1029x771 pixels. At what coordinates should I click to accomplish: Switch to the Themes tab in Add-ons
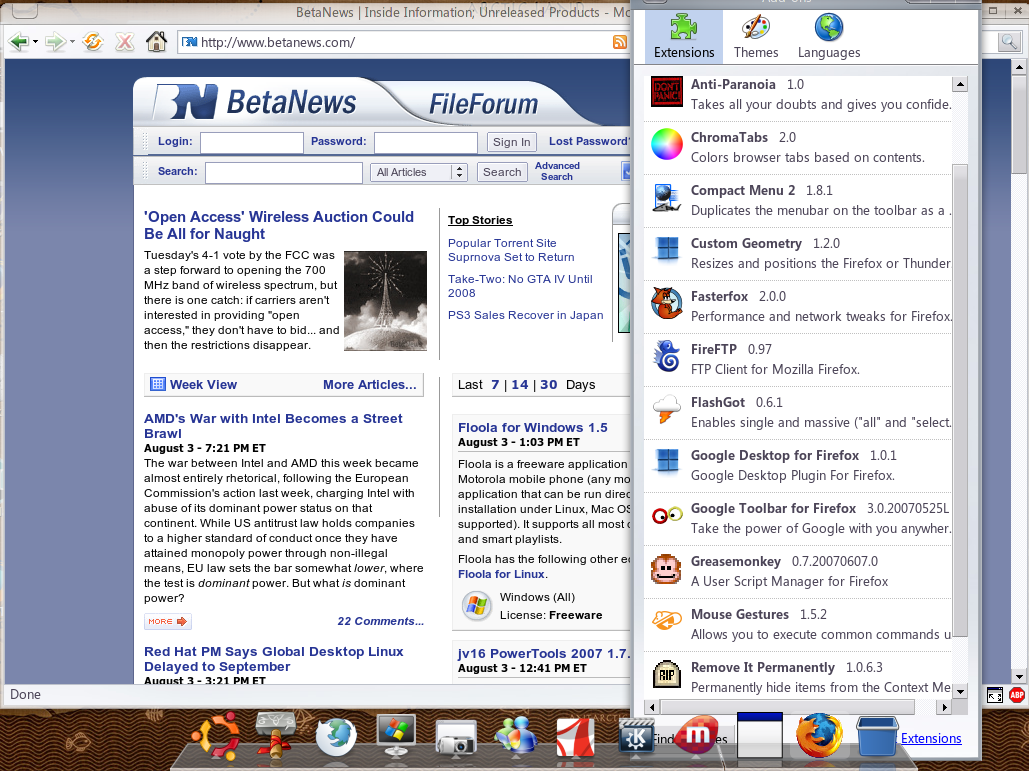756,37
